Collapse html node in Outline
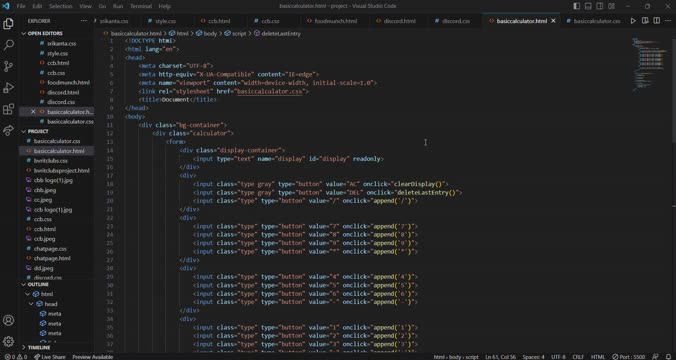This screenshot has width=676, height=360. pos(28,294)
